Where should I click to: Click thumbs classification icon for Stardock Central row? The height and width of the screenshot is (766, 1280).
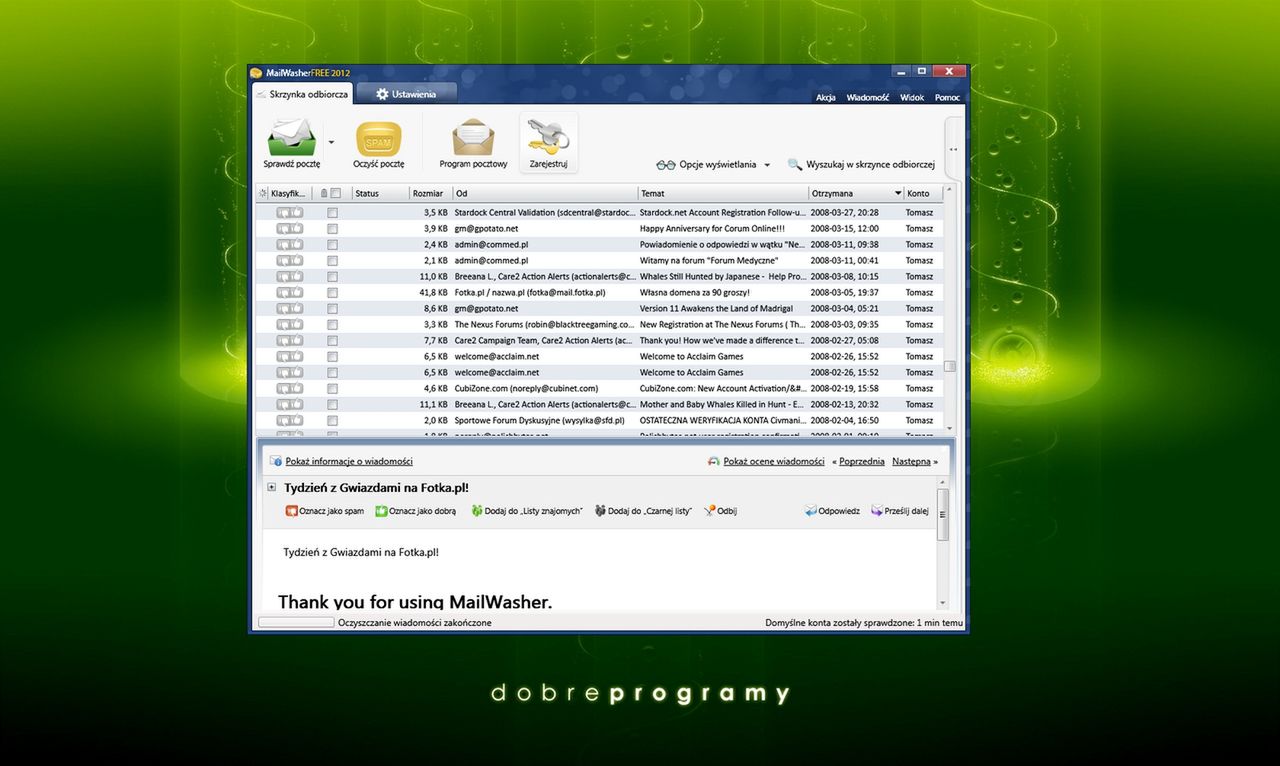290,213
